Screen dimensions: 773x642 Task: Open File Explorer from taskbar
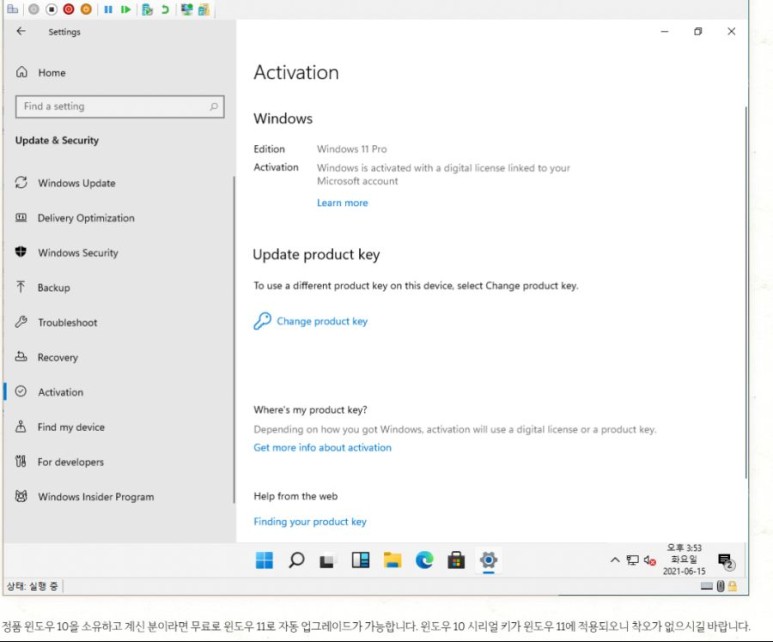coord(392,560)
